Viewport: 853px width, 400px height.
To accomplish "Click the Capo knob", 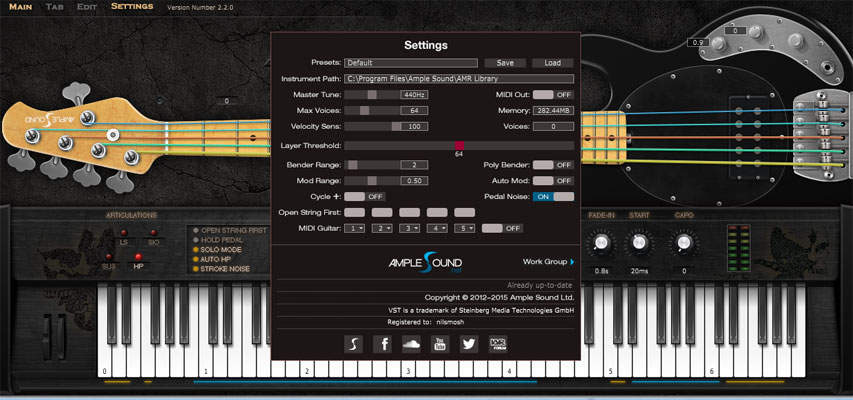I will coord(683,243).
